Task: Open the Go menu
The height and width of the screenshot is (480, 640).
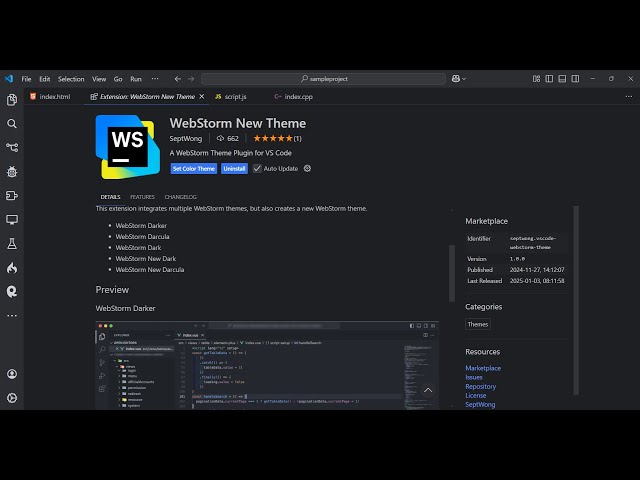Action: tap(118, 79)
